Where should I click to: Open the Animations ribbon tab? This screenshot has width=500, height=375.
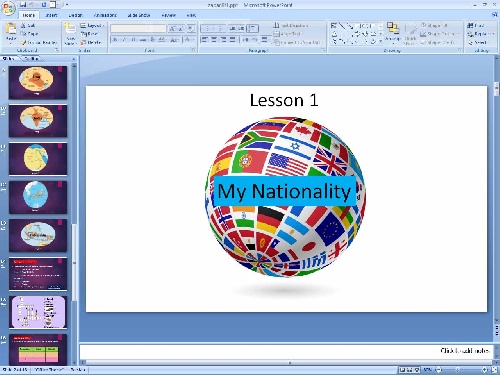[x=105, y=15]
